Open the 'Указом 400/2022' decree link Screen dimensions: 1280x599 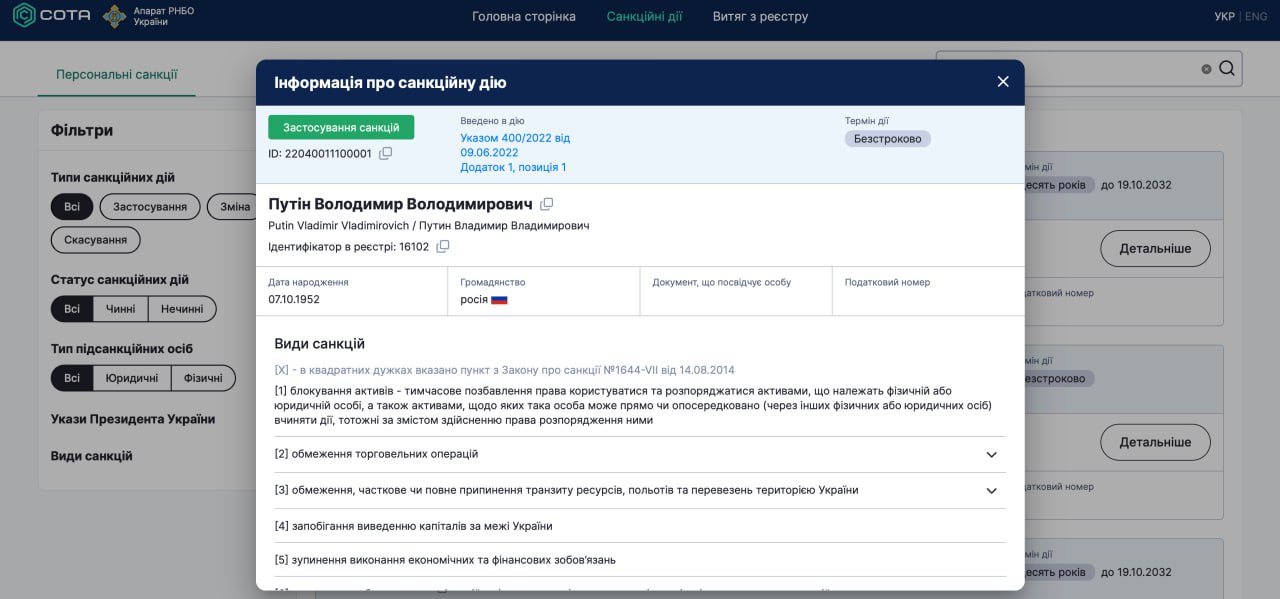pyautogui.click(x=515, y=138)
